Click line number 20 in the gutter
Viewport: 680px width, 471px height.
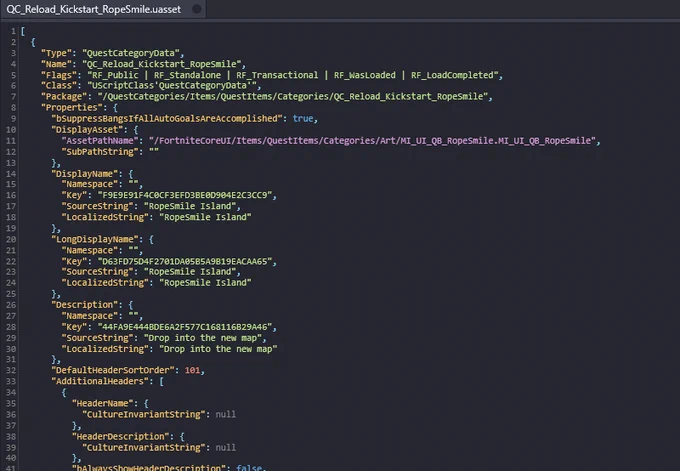coord(11,239)
